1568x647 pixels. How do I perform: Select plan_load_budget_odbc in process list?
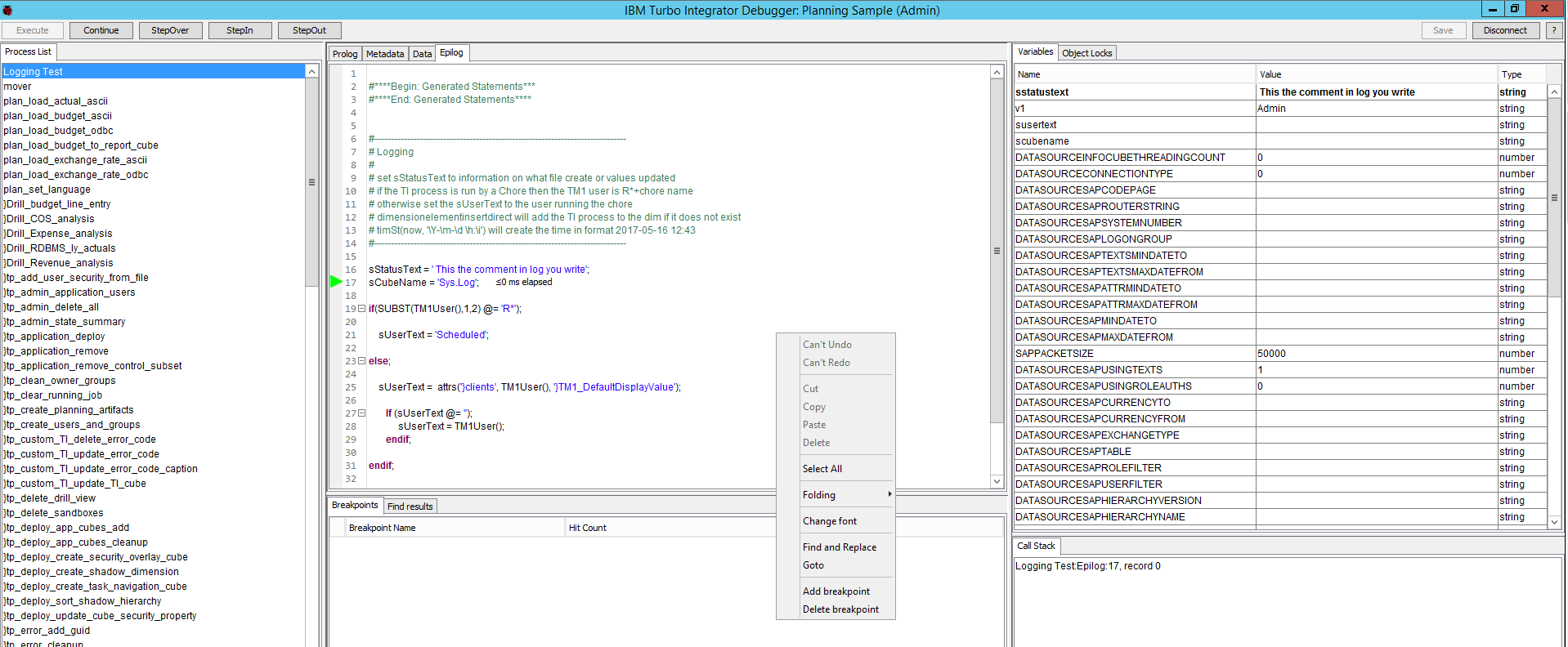point(153,131)
